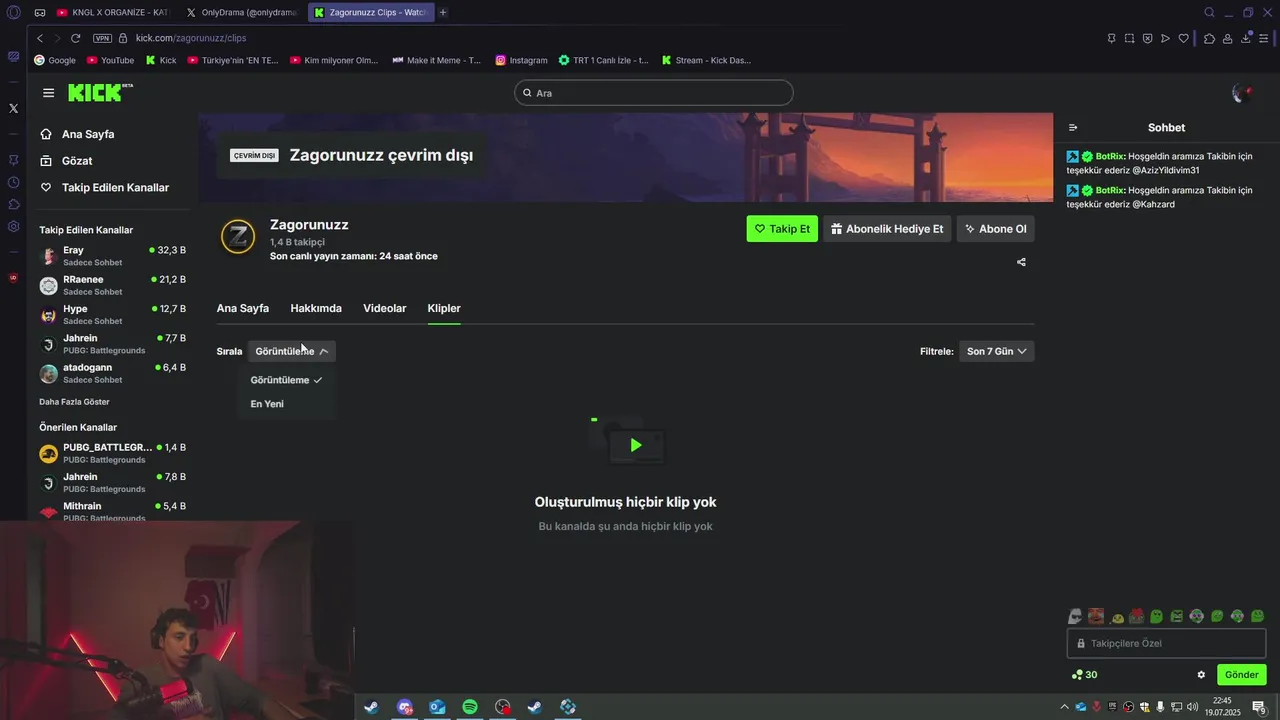Open browser easy setup sliders icon
Viewport: 1280px width, 720px height.
(1265, 38)
